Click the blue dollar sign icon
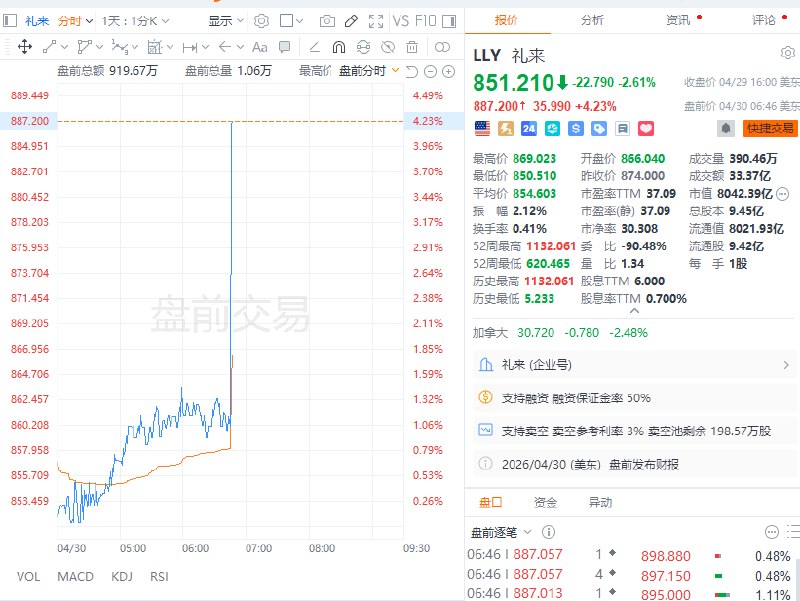This screenshot has width=800, height=601. coord(576,128)
